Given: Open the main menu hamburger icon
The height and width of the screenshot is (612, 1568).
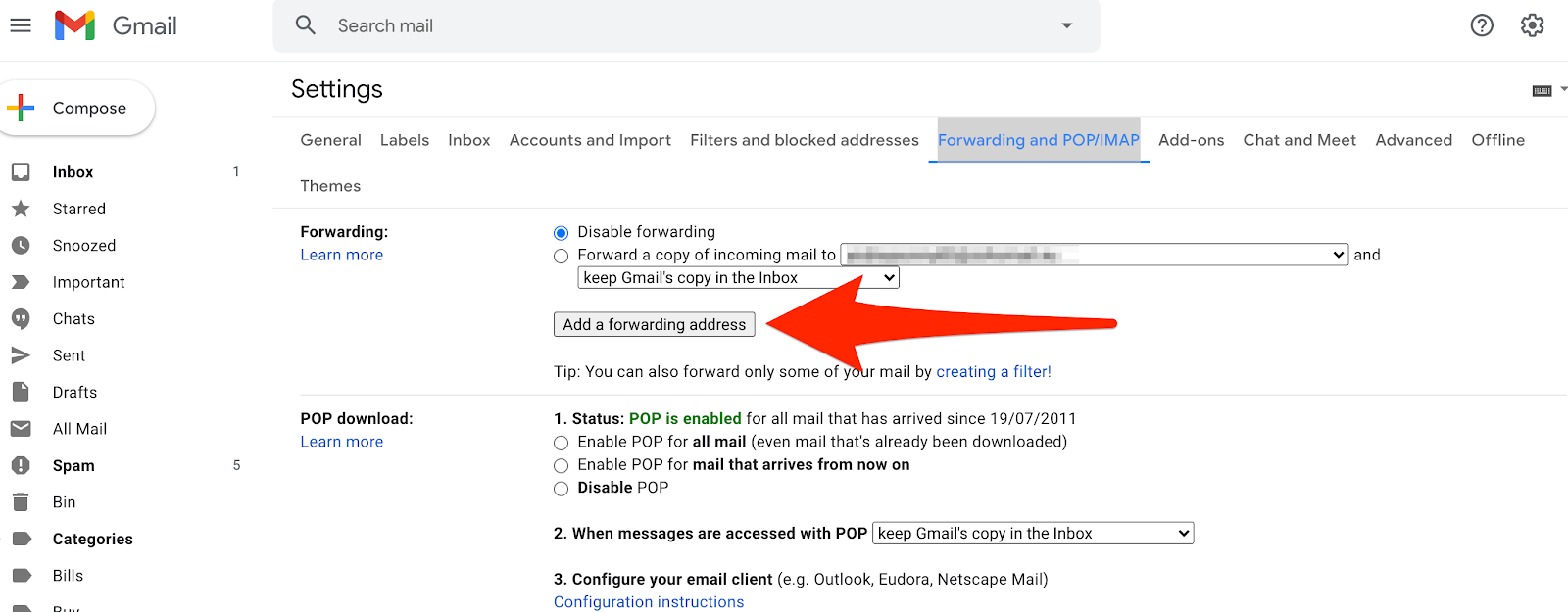Looking at the screenshot, I should coord(21,25).
